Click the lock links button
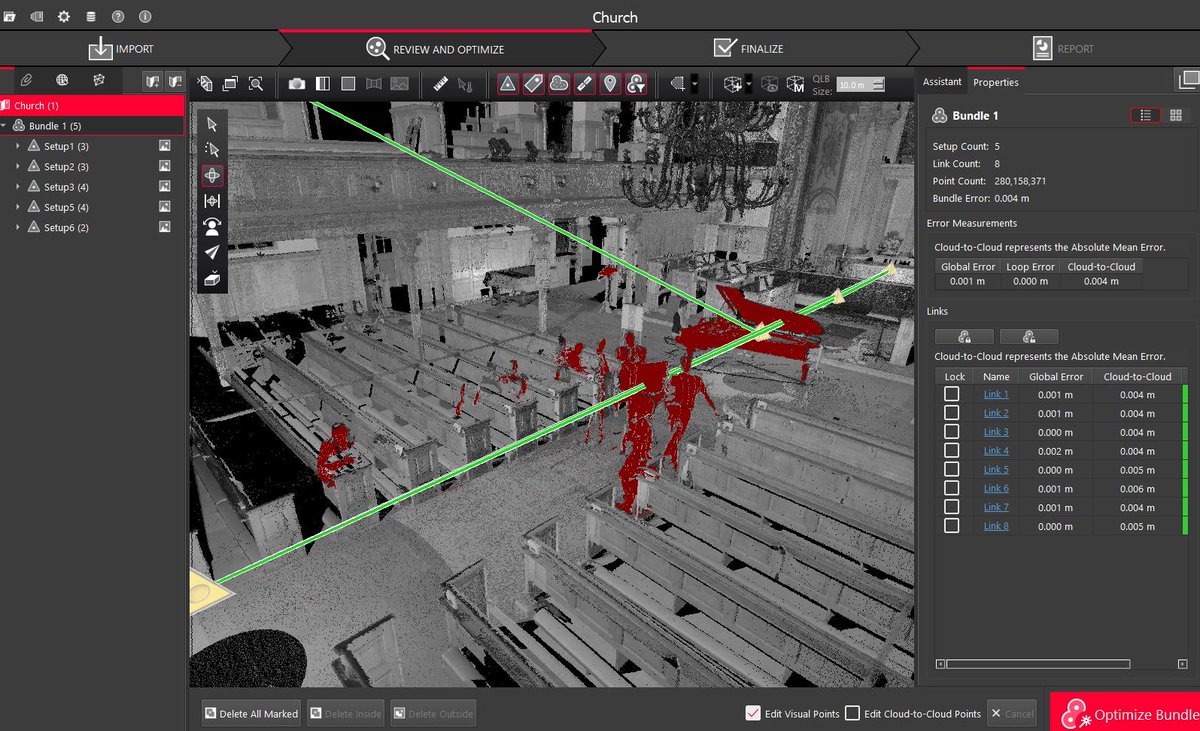Screen dimensions: 1200x731 pos(964,337)
